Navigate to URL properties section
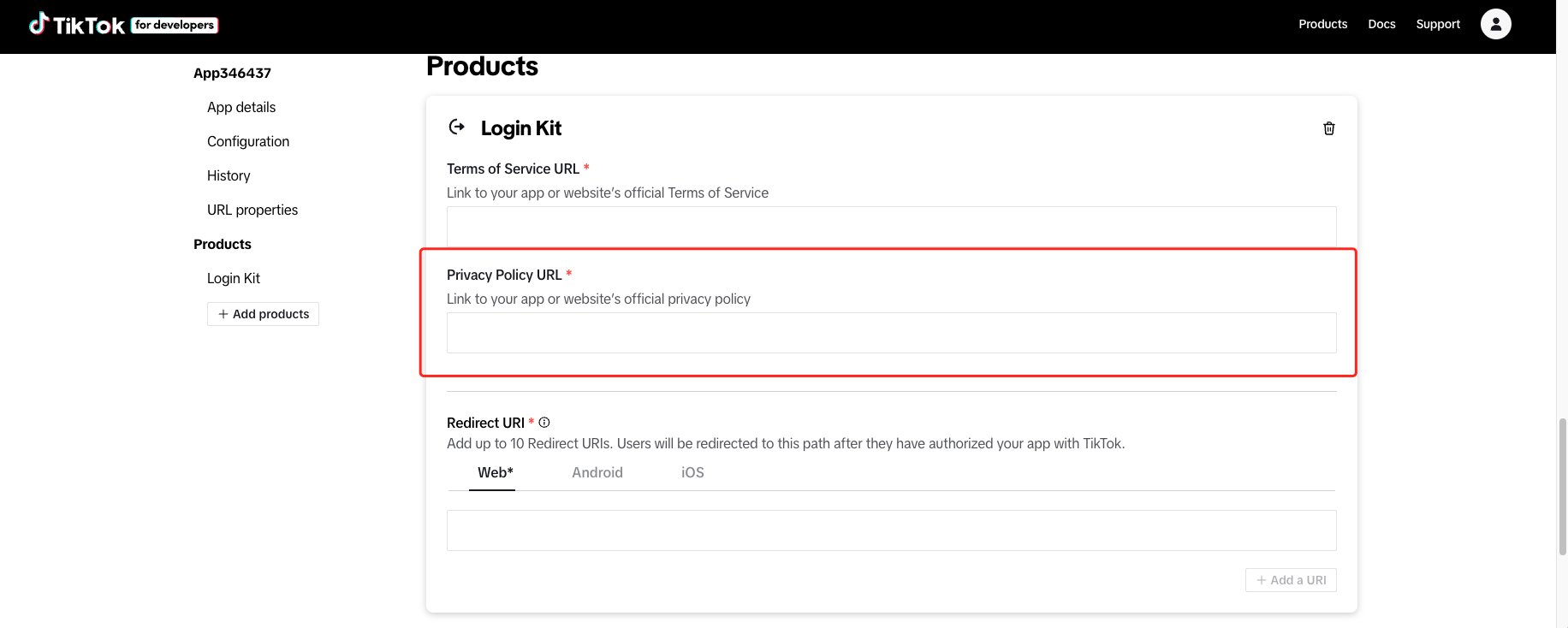 [x=252, y=210]
